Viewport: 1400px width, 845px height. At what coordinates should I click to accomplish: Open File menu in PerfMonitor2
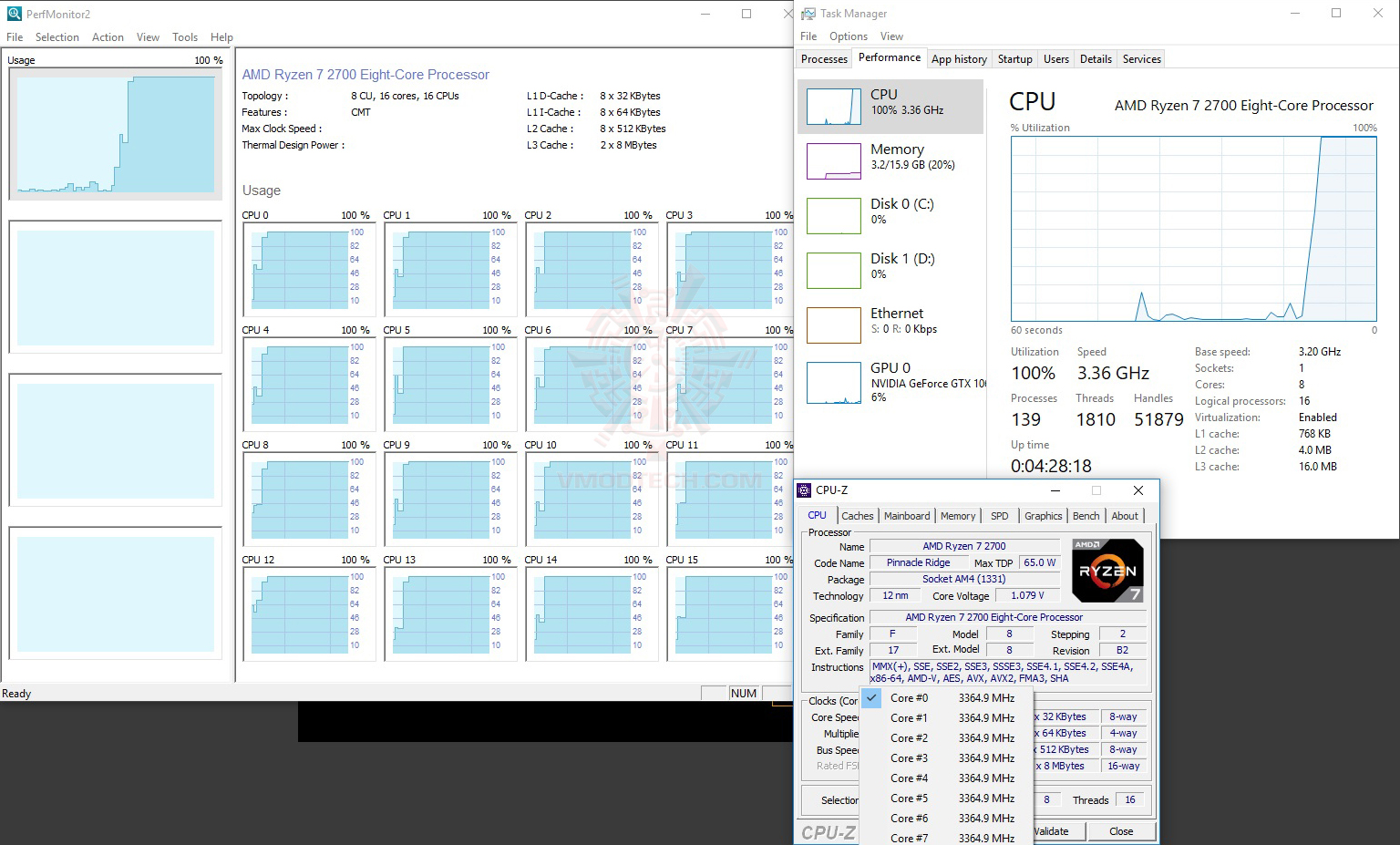pyautogui.click(x=15, y=37)
